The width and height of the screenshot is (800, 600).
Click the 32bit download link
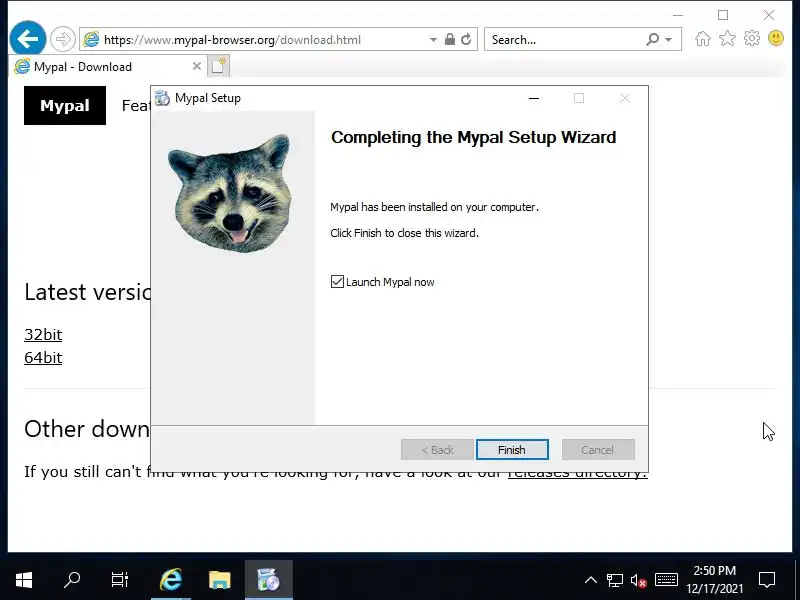coord(43,335)
